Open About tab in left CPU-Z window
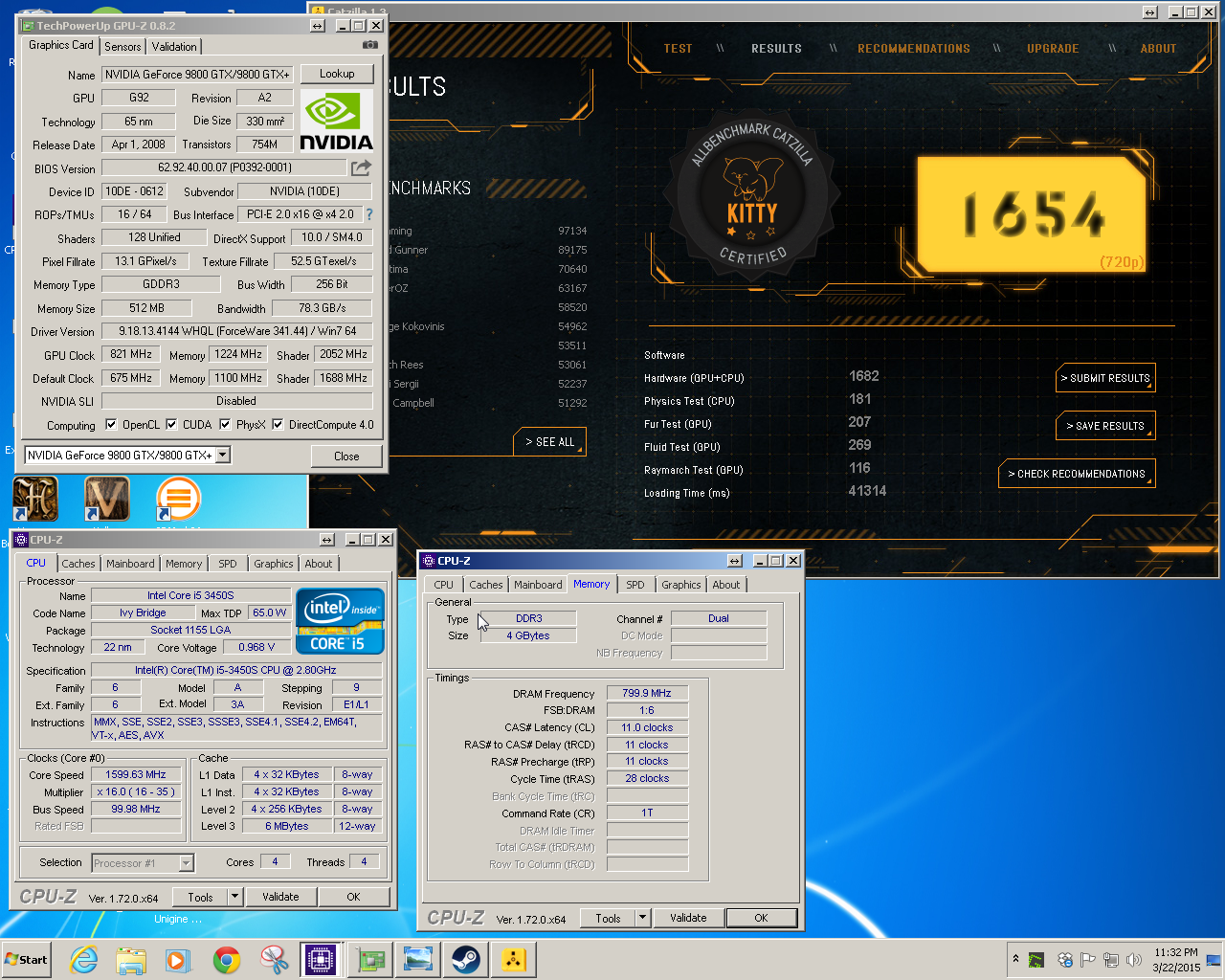 tap(319, 564)
